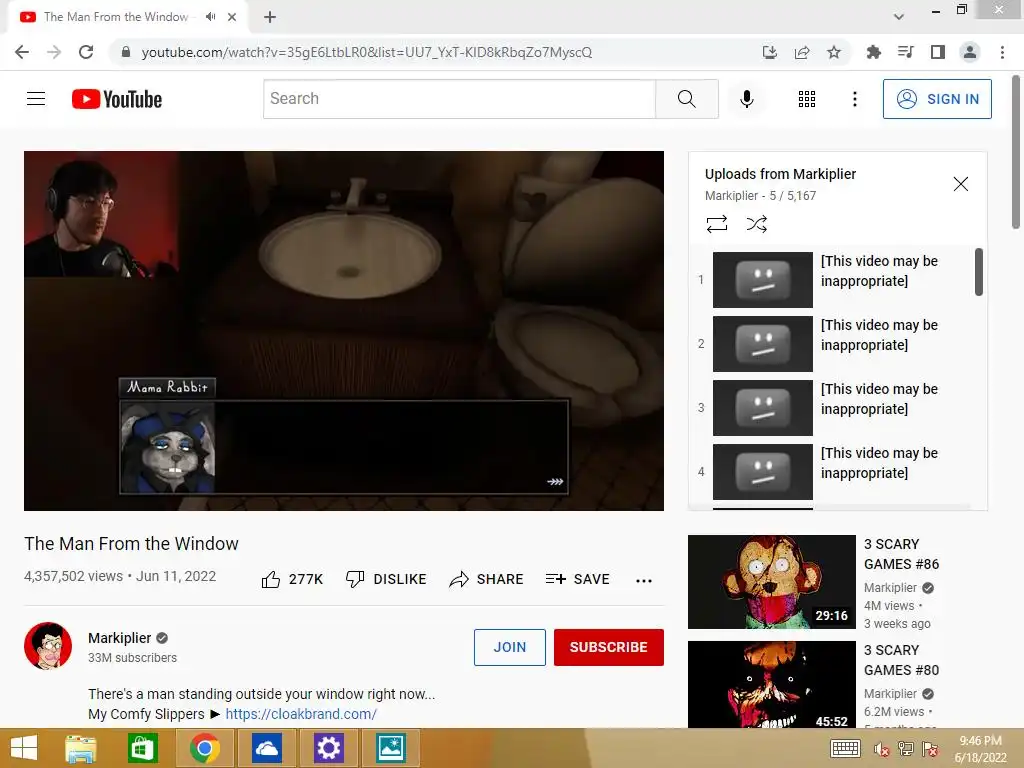
Task: Open 3 SCARY GAMES #80 thumbnail
Action: click(x=771, y=684)
